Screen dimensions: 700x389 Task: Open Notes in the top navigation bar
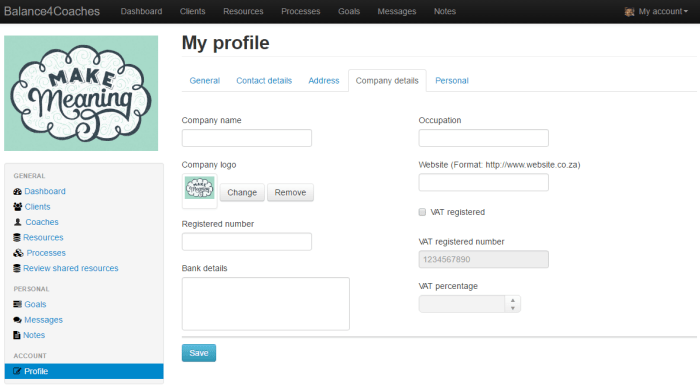coord(445,12)
